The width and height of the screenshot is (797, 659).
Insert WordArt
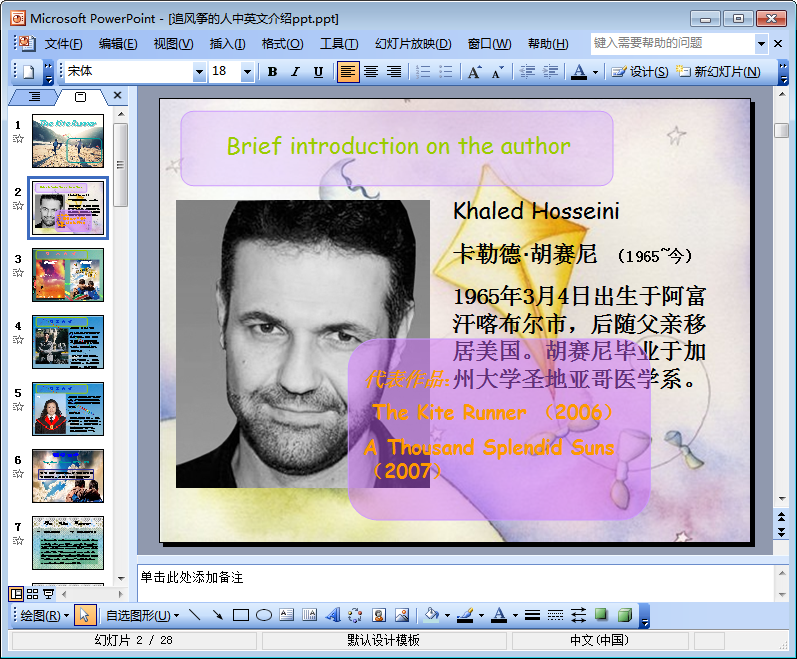(x=333, y=615)
